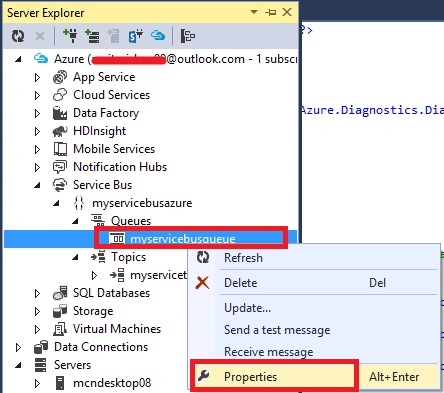Collapse the myservicebusazure namespace node
Viewport: 444px width, 393px height.
point(56,203)
